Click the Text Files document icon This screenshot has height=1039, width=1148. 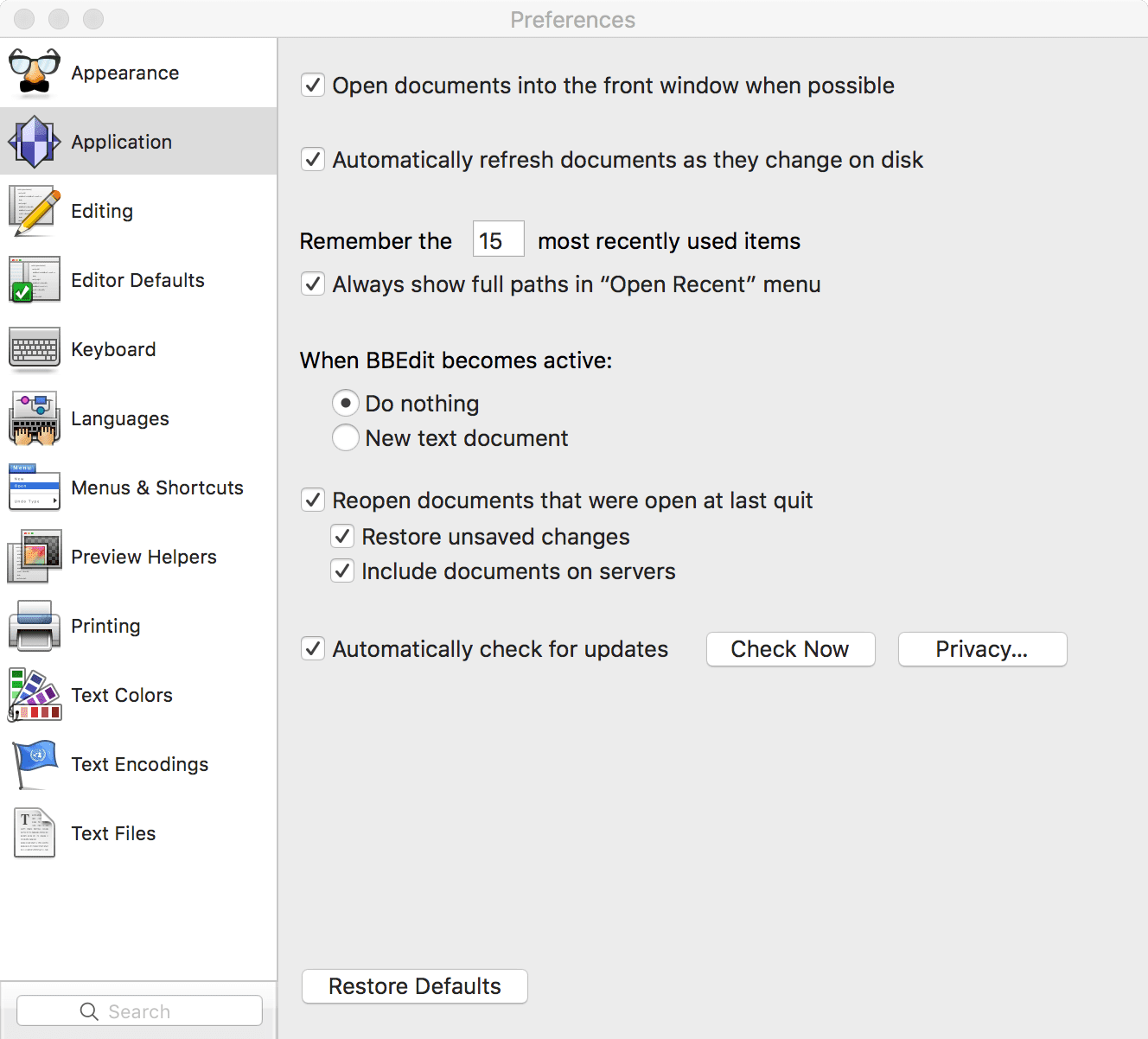coord(35,833)
